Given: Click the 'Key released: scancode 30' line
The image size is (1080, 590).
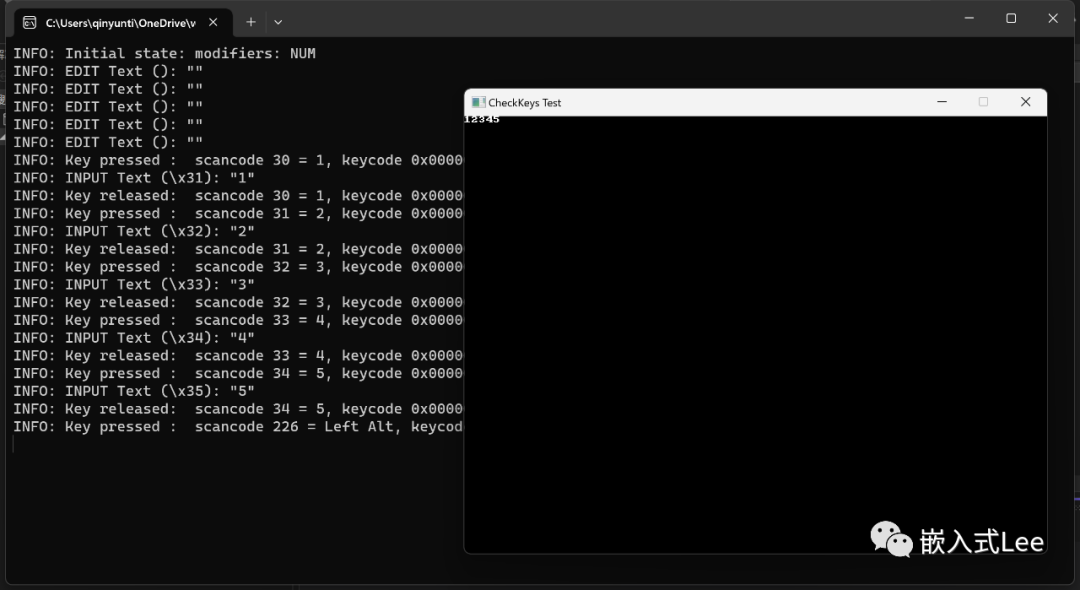Looking at the screenshot, I should (x=238, y=196).
